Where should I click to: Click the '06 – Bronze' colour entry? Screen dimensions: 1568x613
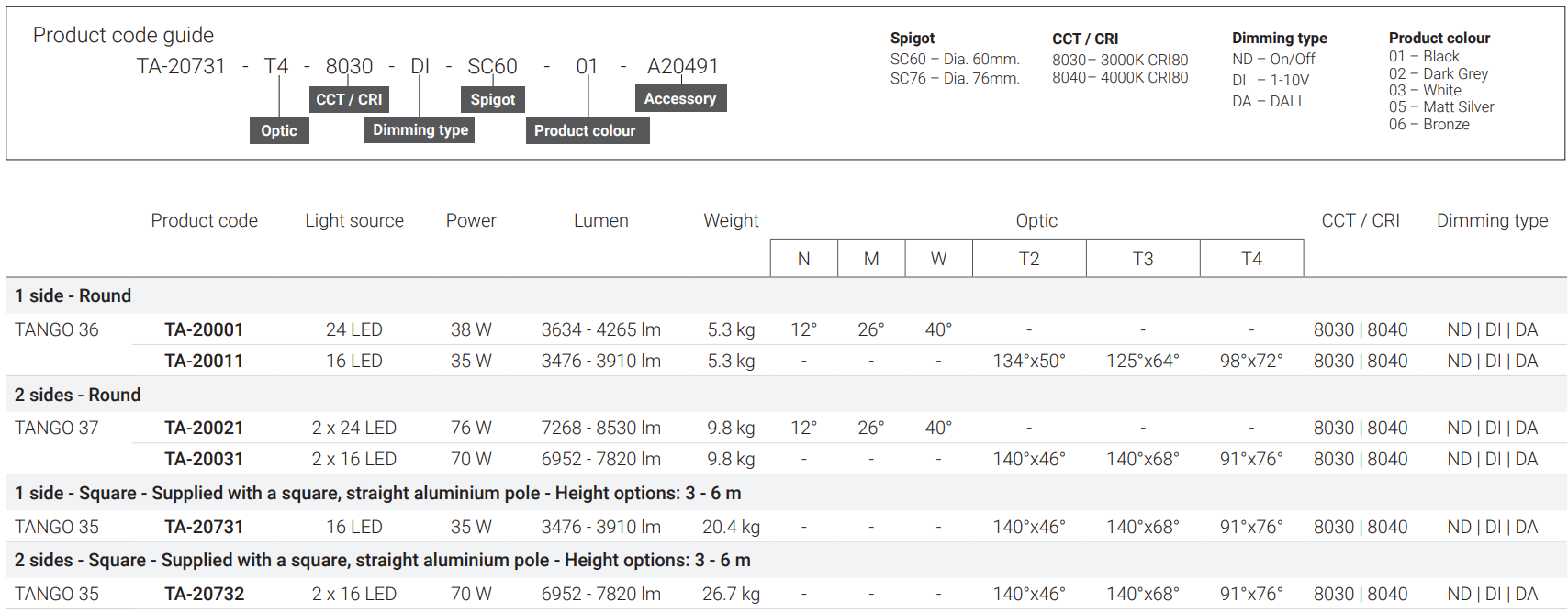[1428, 124]
